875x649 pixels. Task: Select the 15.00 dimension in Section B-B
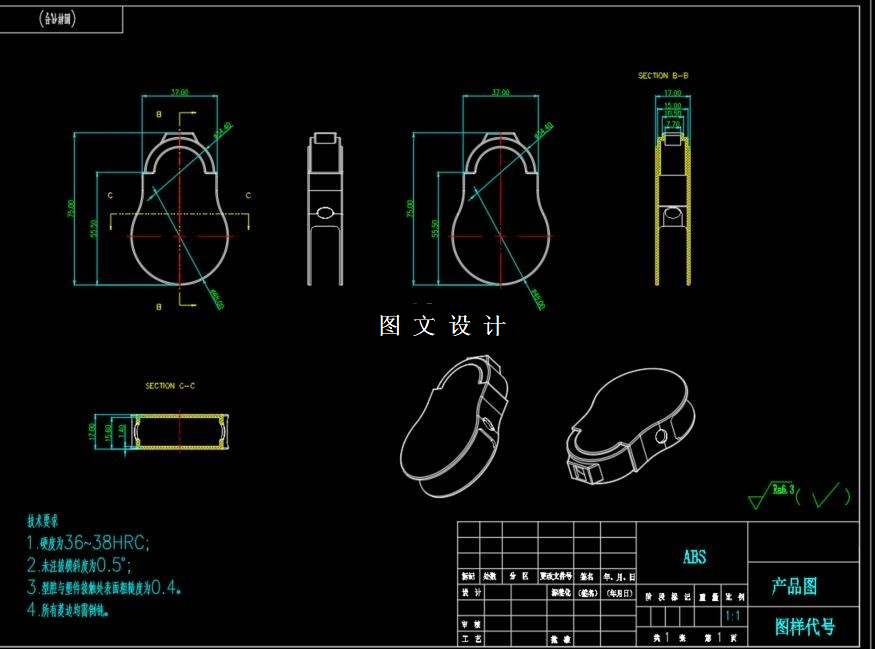(x=672, y=105)
